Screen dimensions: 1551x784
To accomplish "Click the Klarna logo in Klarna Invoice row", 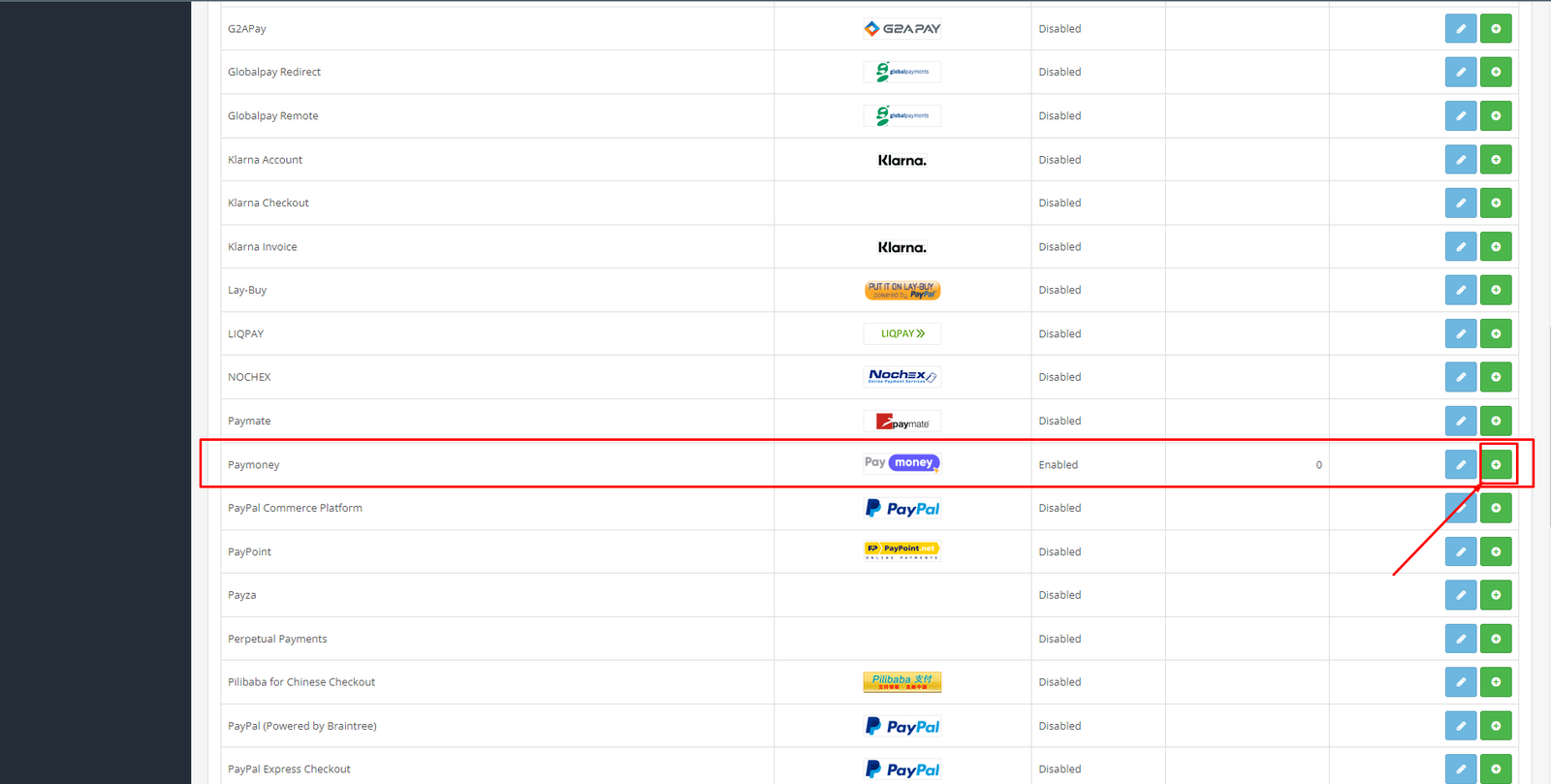I will 902,247.
